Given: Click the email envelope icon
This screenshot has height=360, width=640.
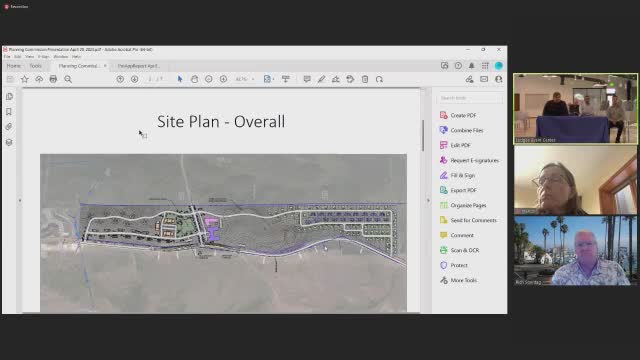Looking at the screenshot, I should 484,79.
